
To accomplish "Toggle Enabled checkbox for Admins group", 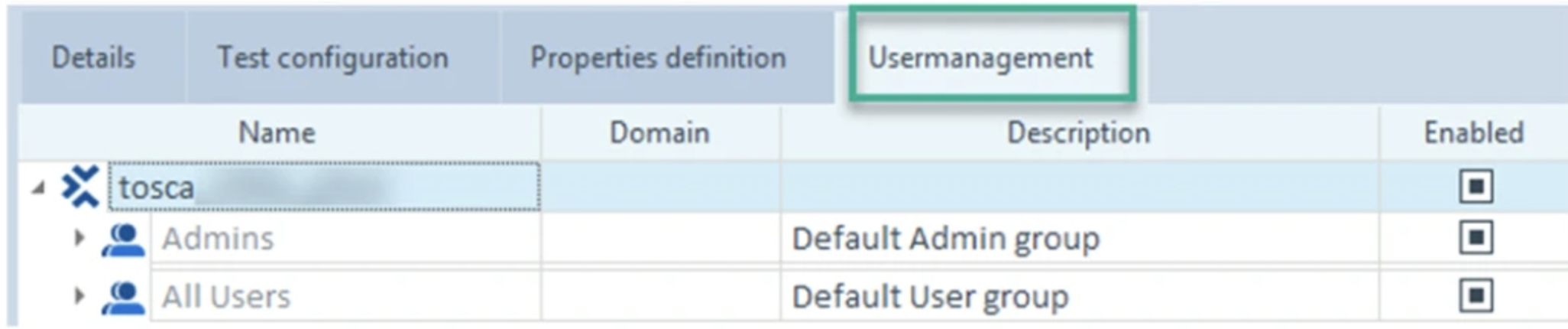I will pos(1476,239).
